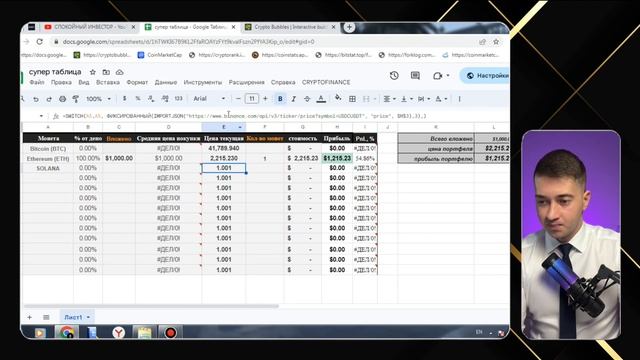Screen dimensions: 640x360
Task: Open Лист1 sheet tab
Action: tap(76, 317)
